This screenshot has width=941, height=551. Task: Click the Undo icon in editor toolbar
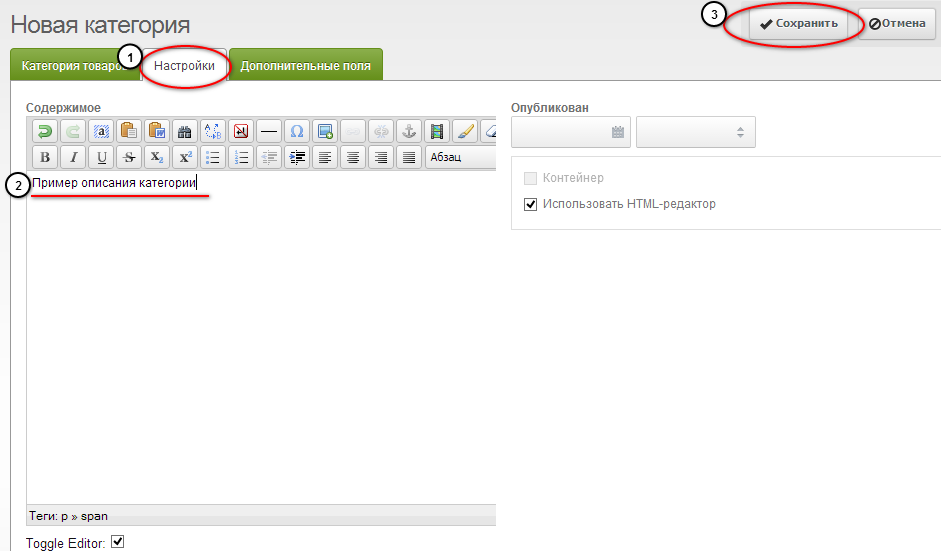pos(44,131)
